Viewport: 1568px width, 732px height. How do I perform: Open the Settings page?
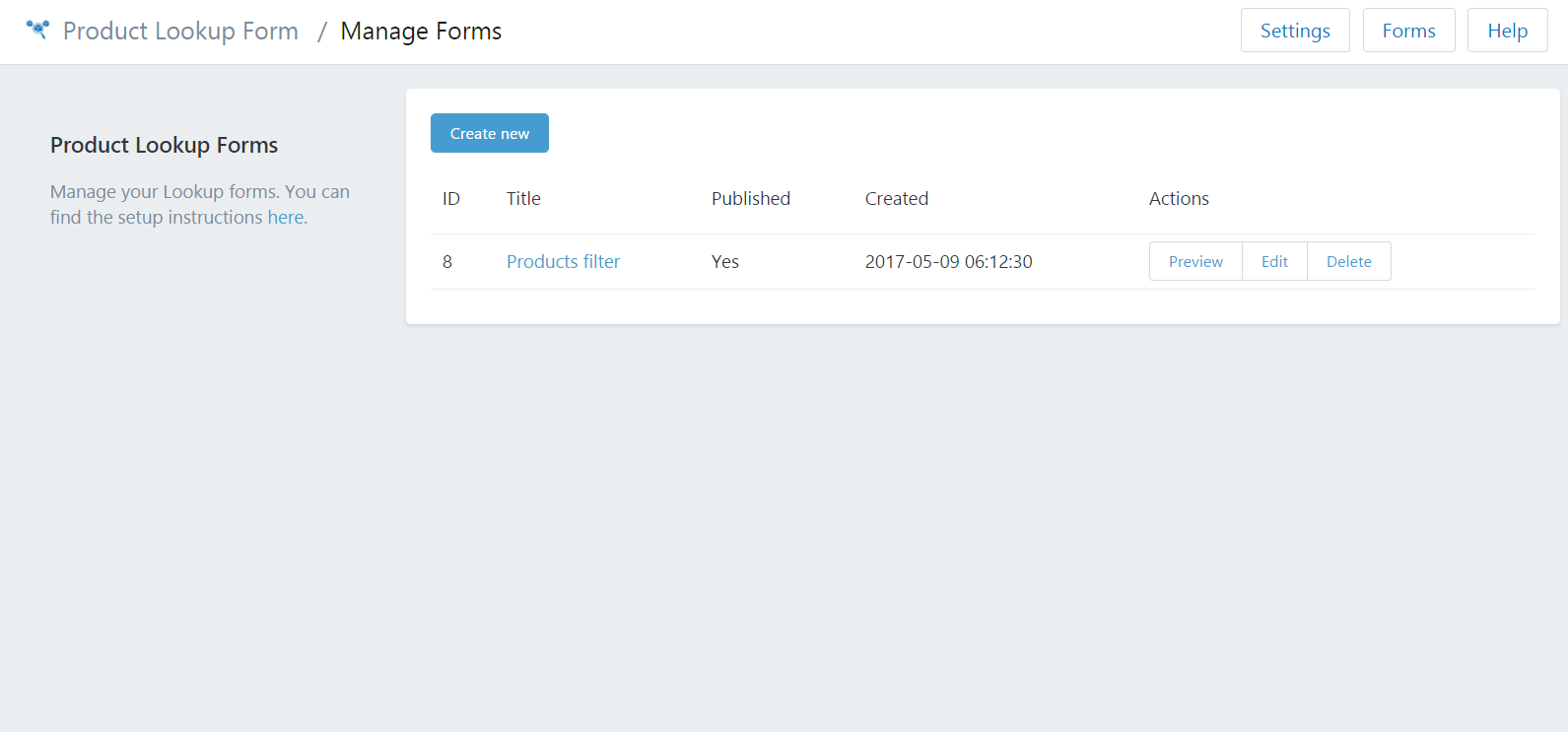[1295, 31]
